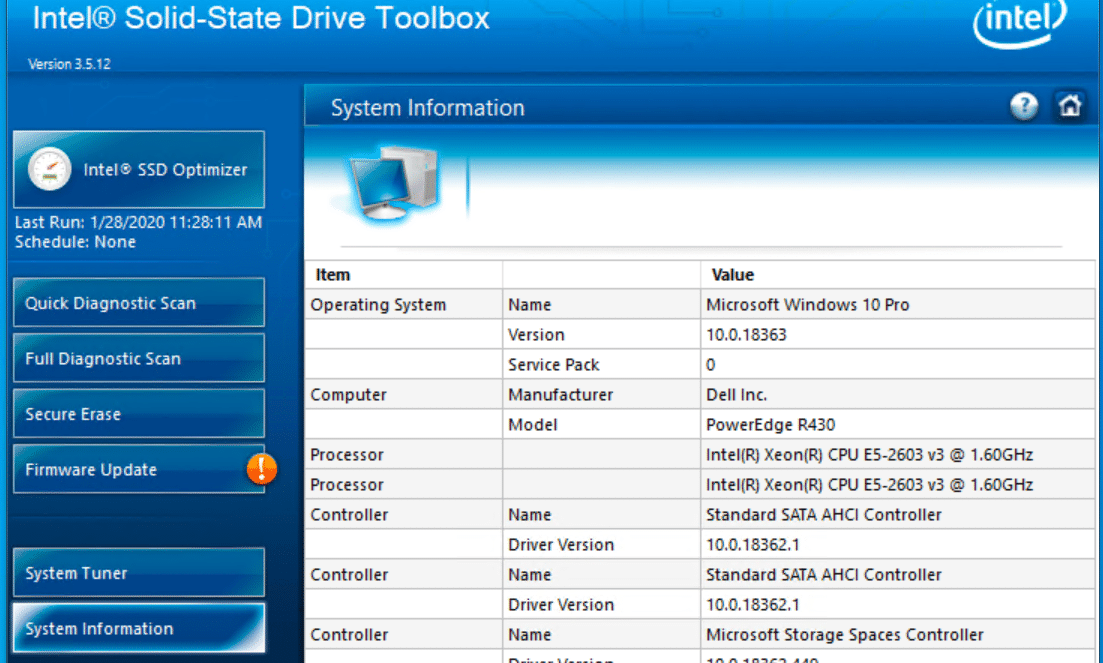Select the Service Pack value 0

tap(710, 365)
